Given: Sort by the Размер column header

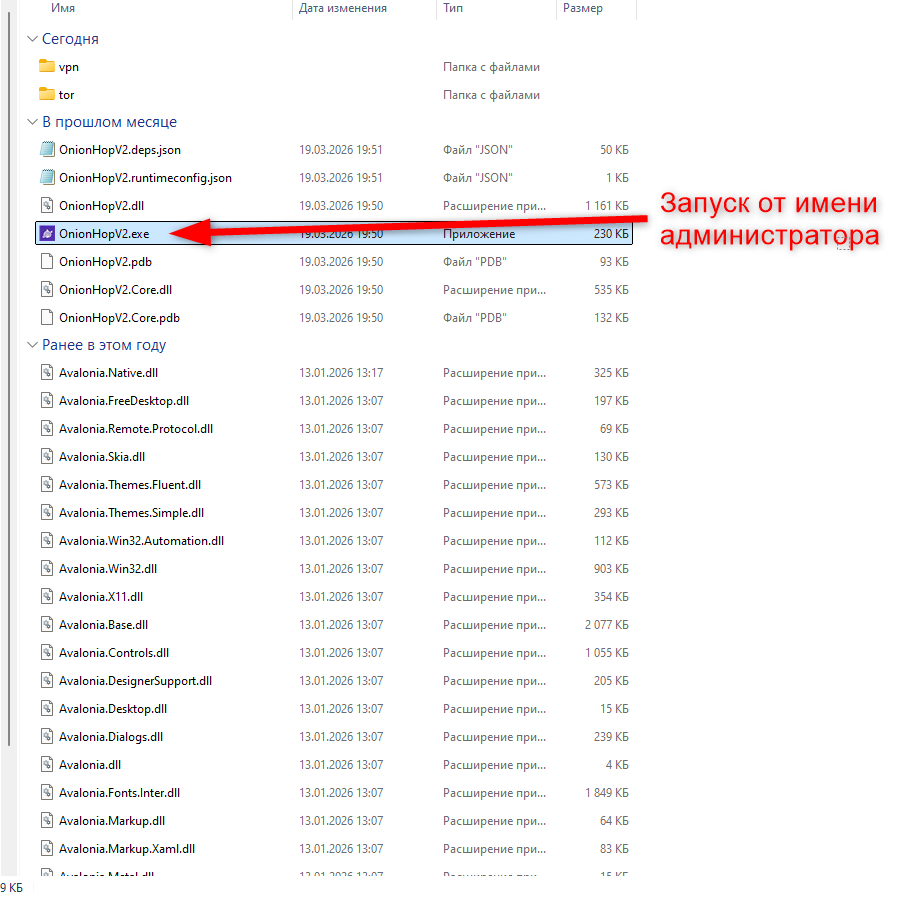Looking at the screenshot, I should click(x=583, y=8).
